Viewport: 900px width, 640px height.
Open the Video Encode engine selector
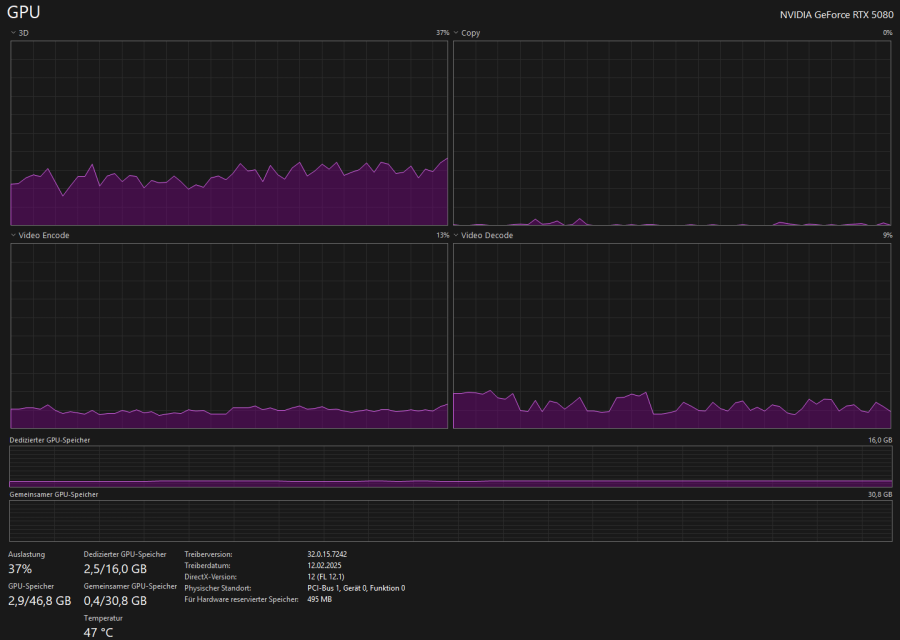tap(13, 236)
